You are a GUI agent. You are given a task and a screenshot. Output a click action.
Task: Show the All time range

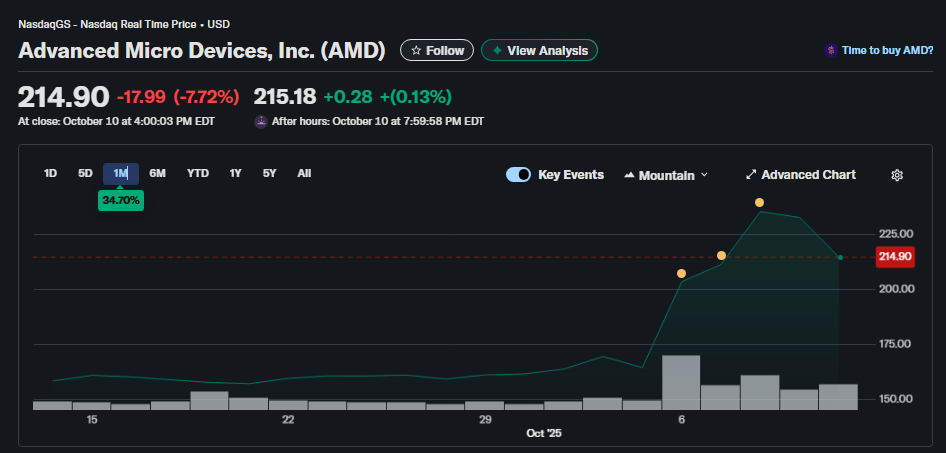(304, 174)
